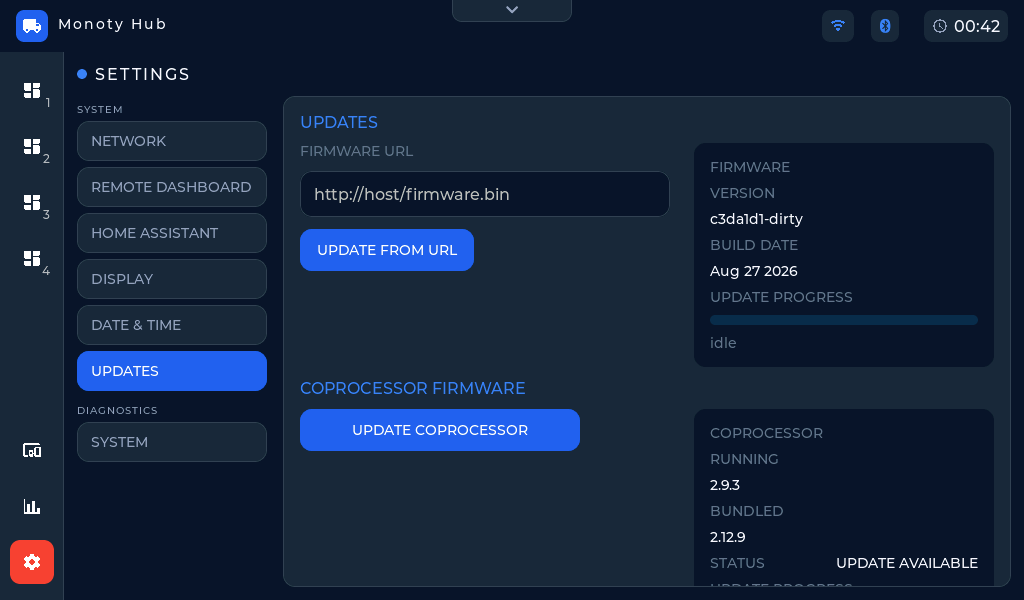Open Date & Time settings section
Screen dimensions: 1024x600
tap(172, 325)
